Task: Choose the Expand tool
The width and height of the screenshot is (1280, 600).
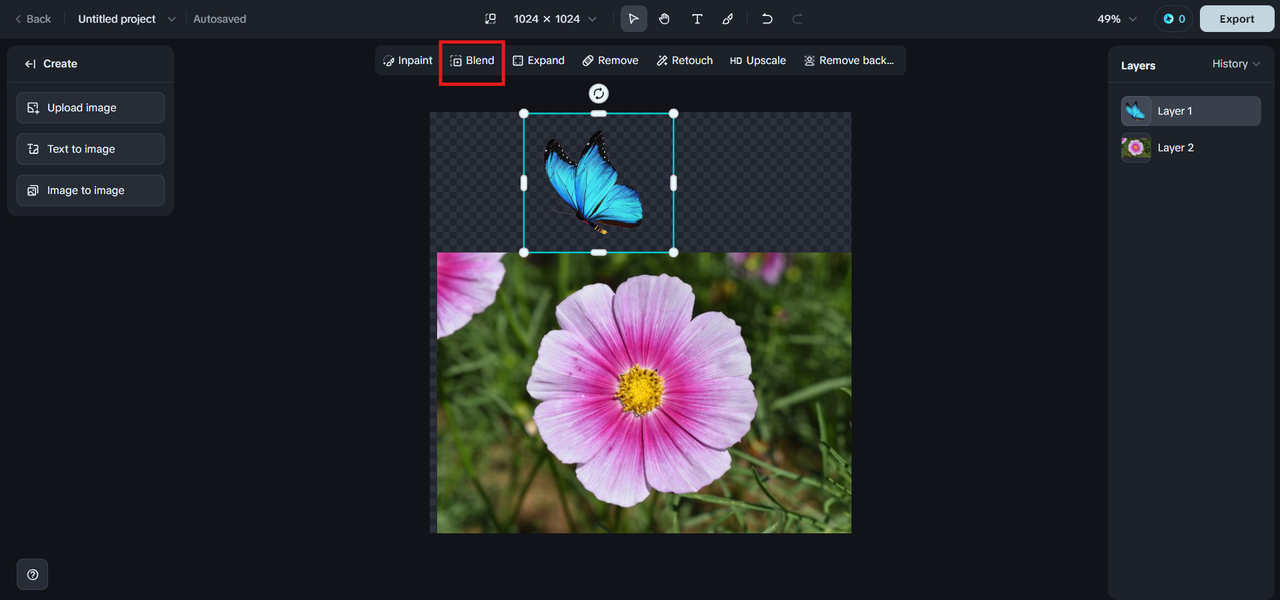Action: tap(538, 60)
